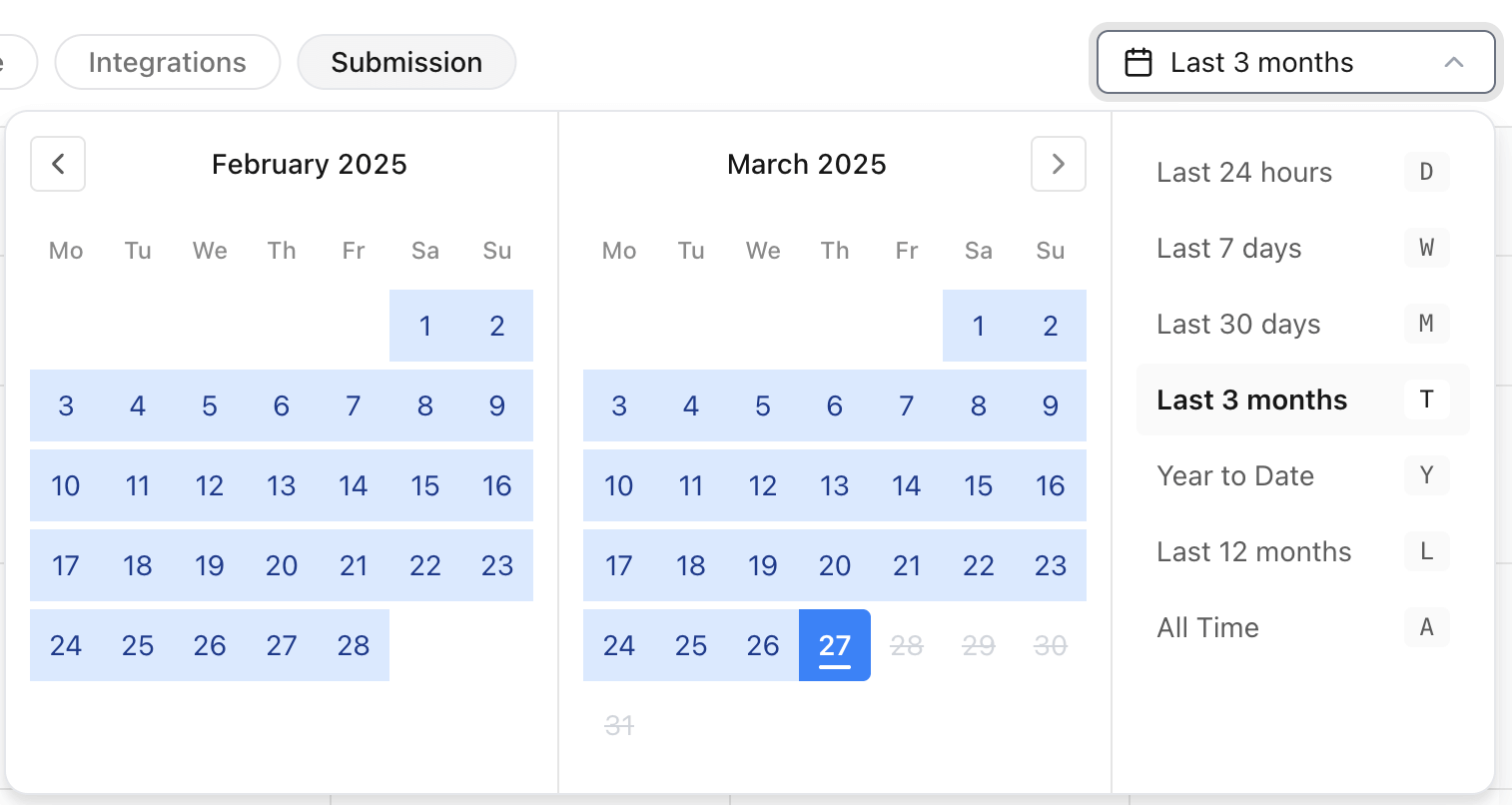The width and height of the screenshot is (1512, 805).
Task: Click the calendar icon in date range selector
Action: tap(1138, 62)
